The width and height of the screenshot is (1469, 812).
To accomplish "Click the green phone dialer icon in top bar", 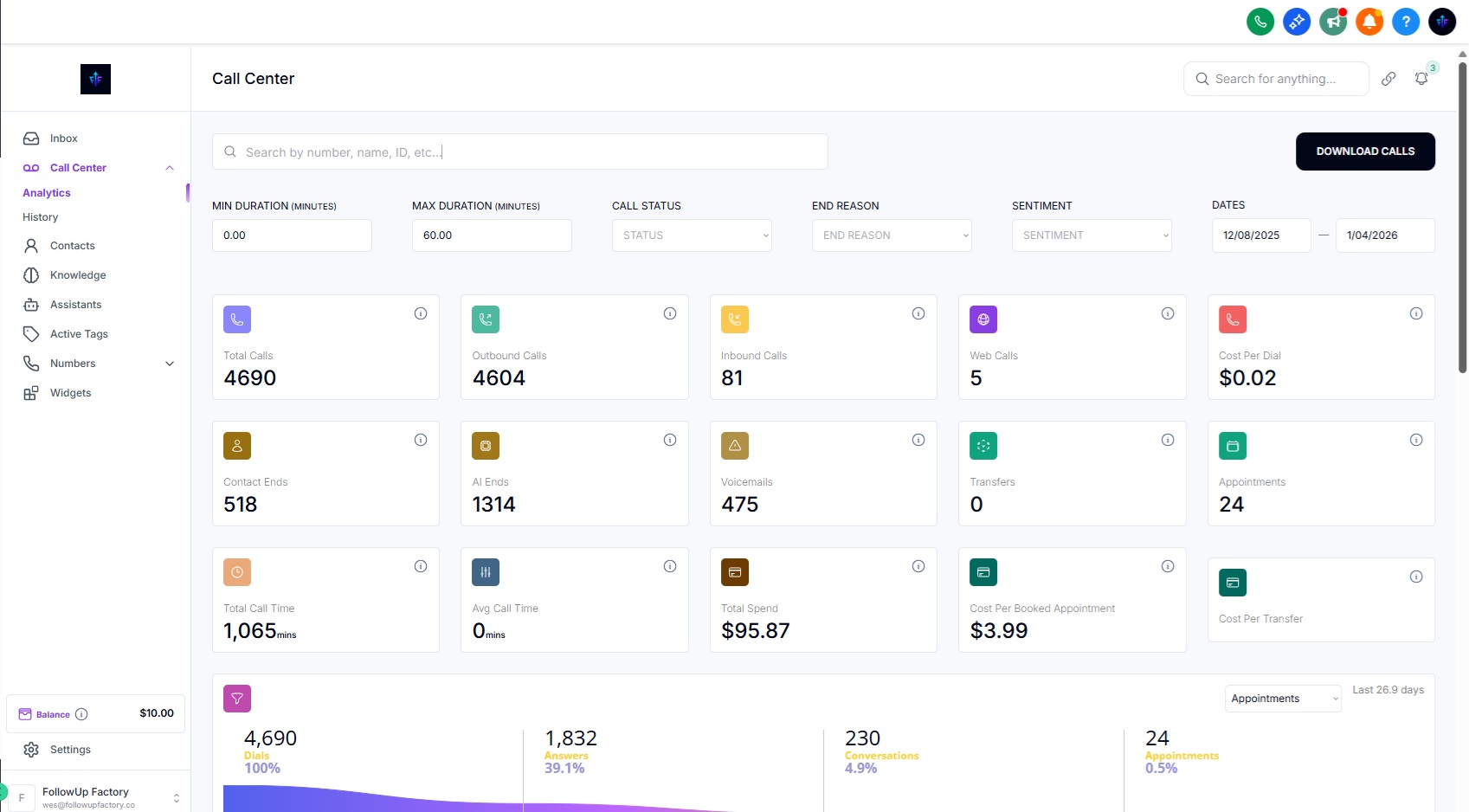I will (x=1260, y=22).
